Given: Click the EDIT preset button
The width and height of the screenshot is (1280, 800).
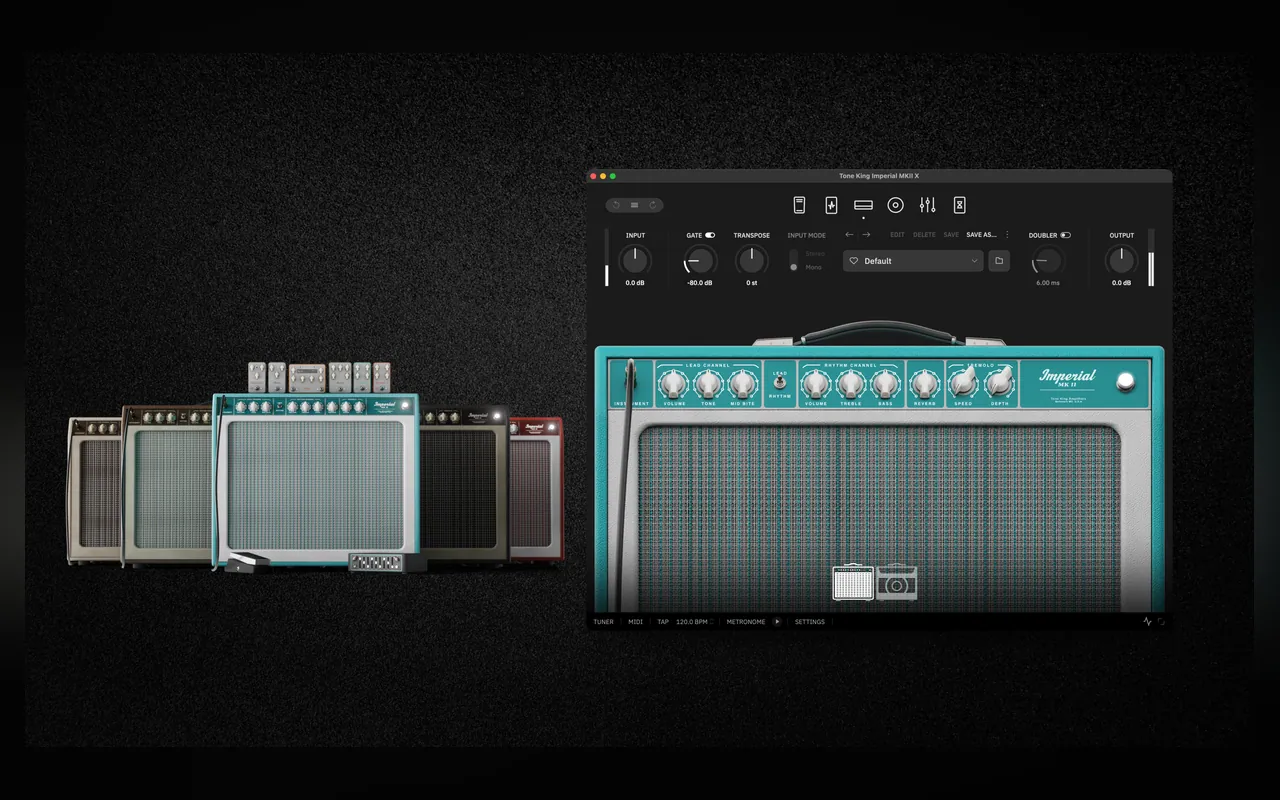Looking at the screenshot, I should [x=897, y=235].
